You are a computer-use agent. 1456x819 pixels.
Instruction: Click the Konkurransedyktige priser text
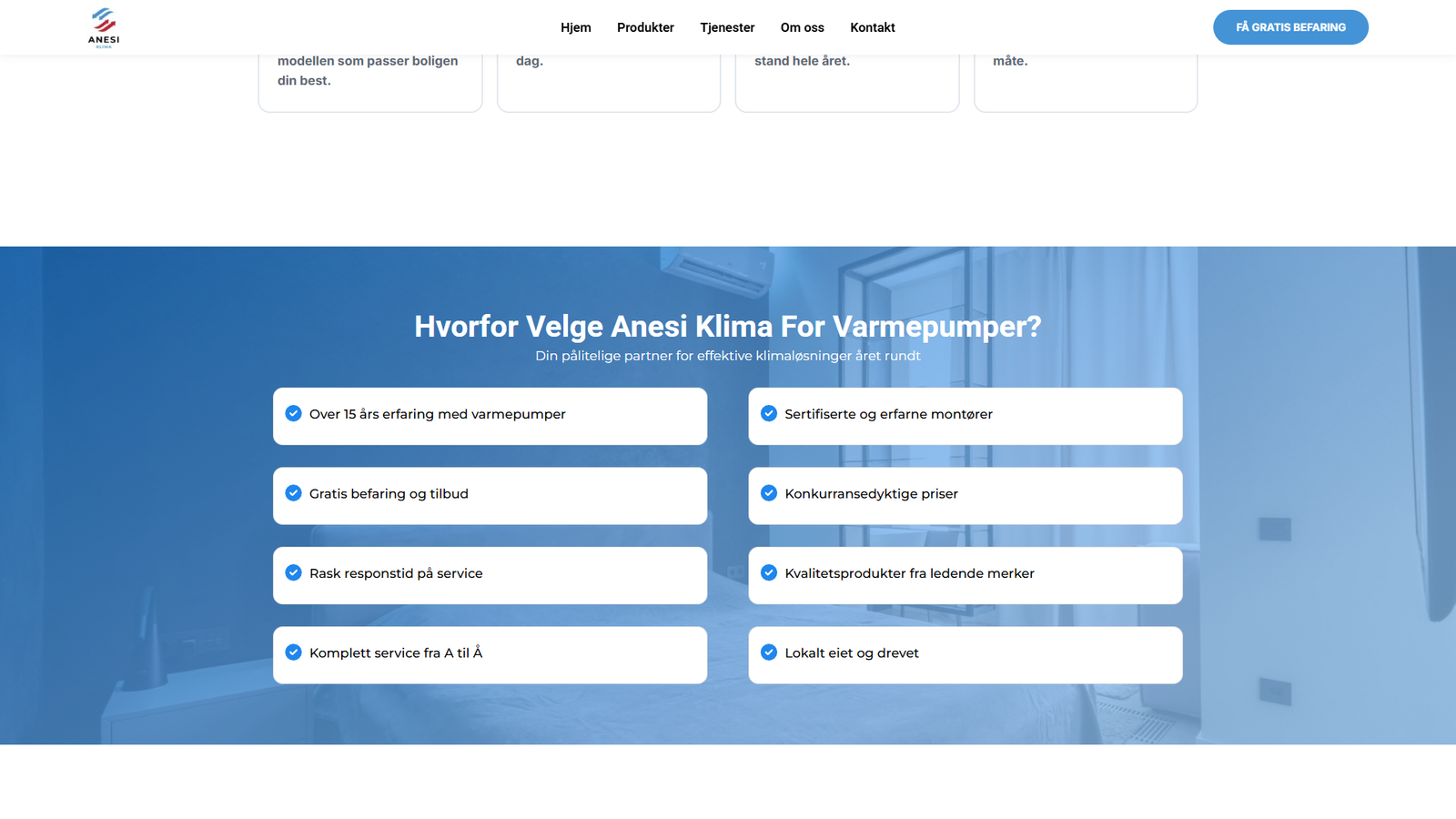pyautogui.click(x=871, y=494)
